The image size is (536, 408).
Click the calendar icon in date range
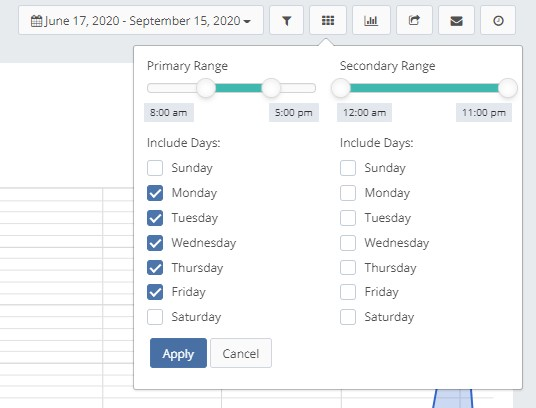[x=36, y=21]
